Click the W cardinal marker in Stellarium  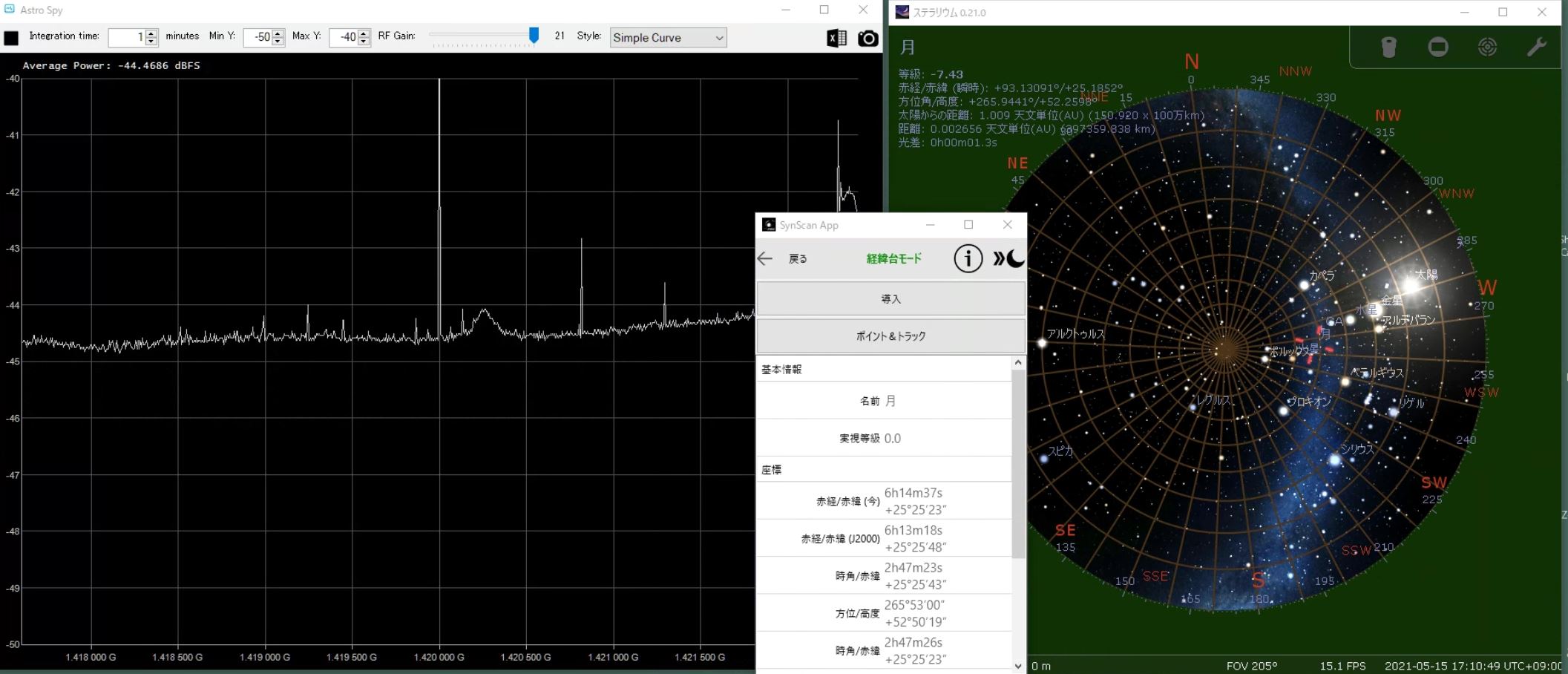coord(1487,287)
